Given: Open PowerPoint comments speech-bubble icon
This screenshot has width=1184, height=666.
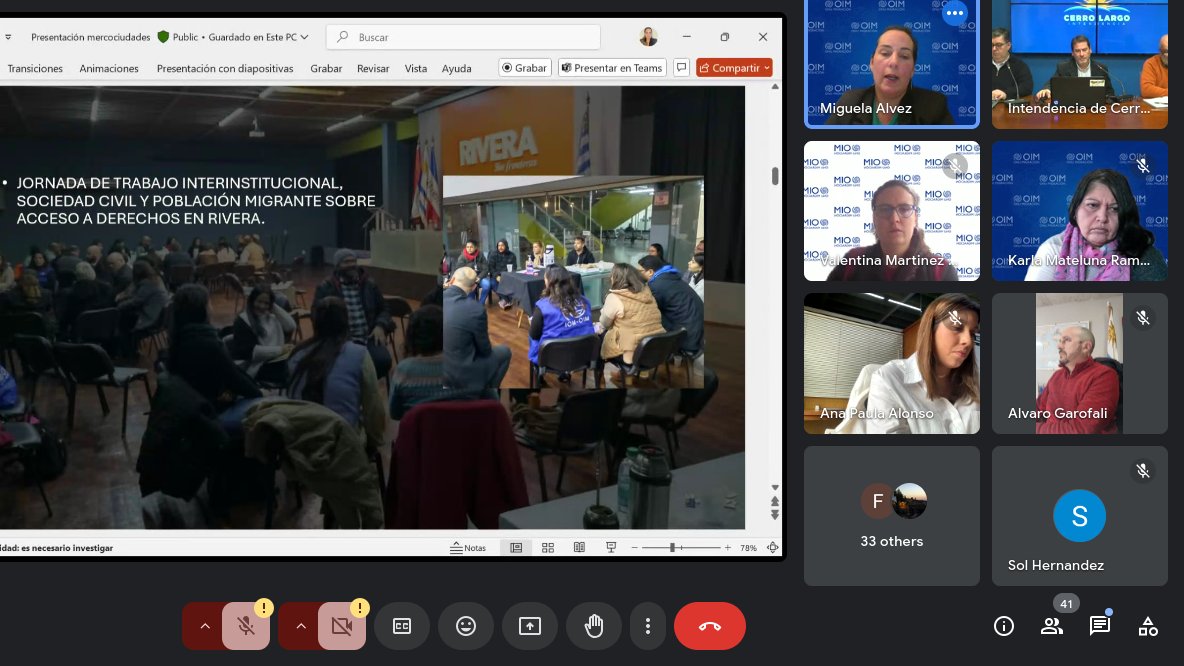Looking at the screenshot, I should click(x=681, y=68).
